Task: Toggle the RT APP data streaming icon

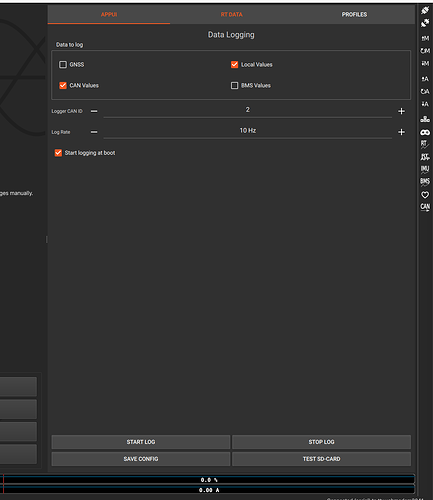Action: (x=425, y=157)
